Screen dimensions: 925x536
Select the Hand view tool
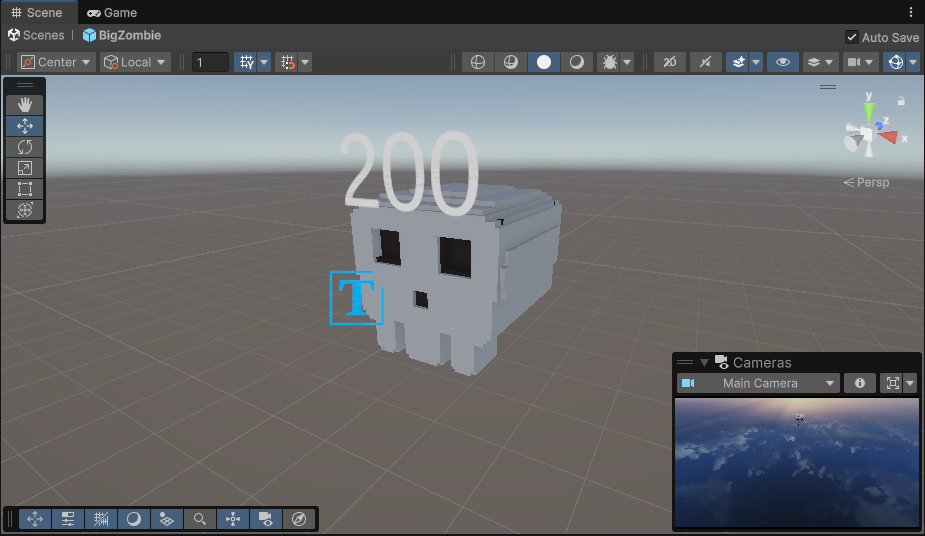25,104
